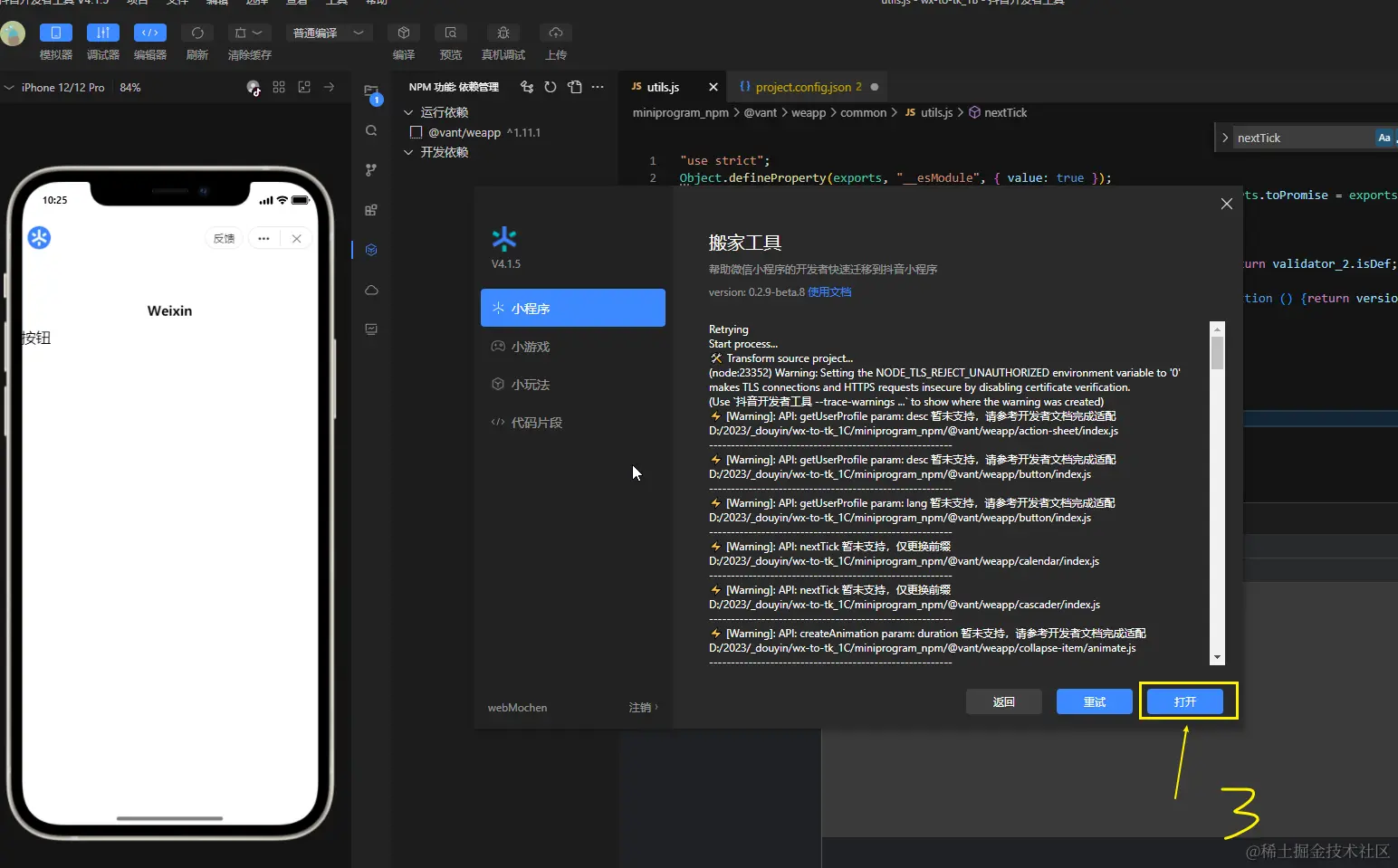Viewport: 1398px width, 868px height.
Task: Click the 84% simulator zoom level
Action: 130,88
